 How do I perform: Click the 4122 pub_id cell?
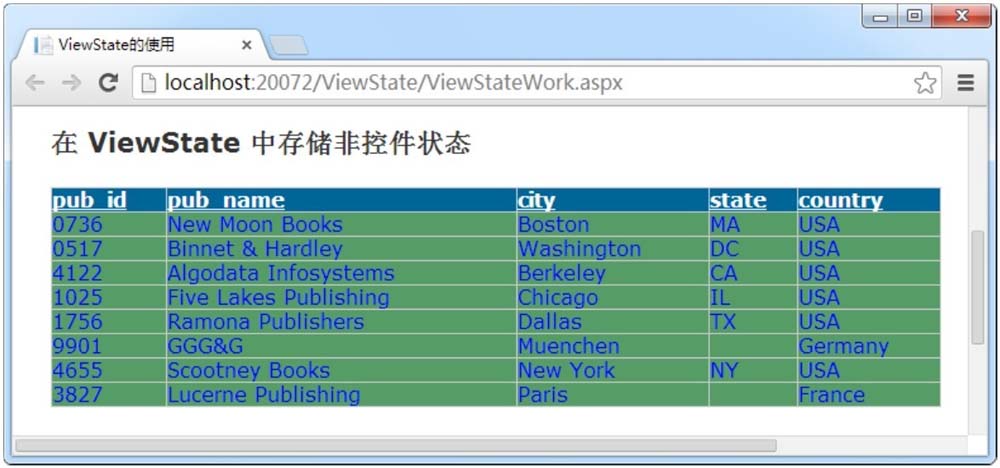108,273
